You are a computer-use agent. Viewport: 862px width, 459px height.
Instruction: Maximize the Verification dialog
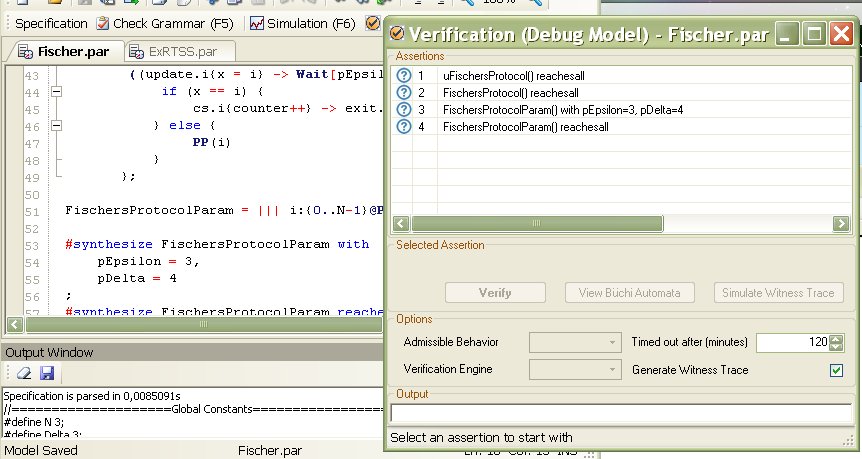point(814,34)
